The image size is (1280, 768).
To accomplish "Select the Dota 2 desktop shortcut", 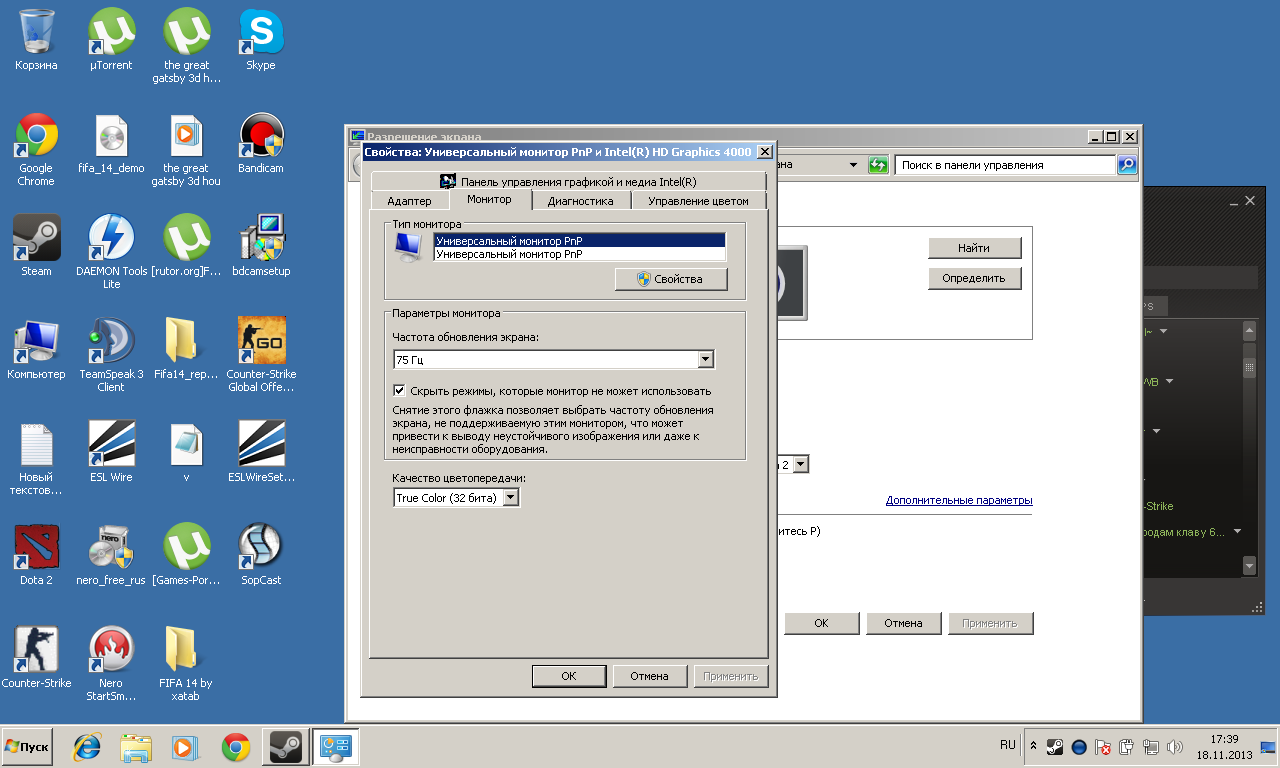I will [x=36, y=555].
